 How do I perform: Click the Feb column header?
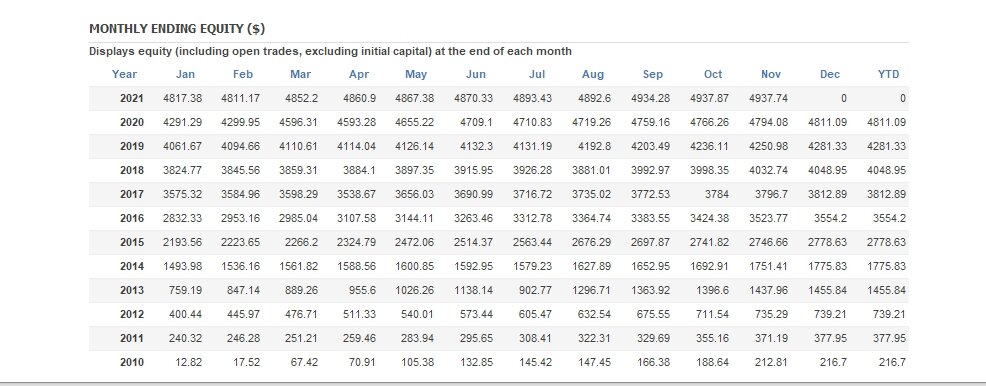pyautogui.click(x=243, y=74)
